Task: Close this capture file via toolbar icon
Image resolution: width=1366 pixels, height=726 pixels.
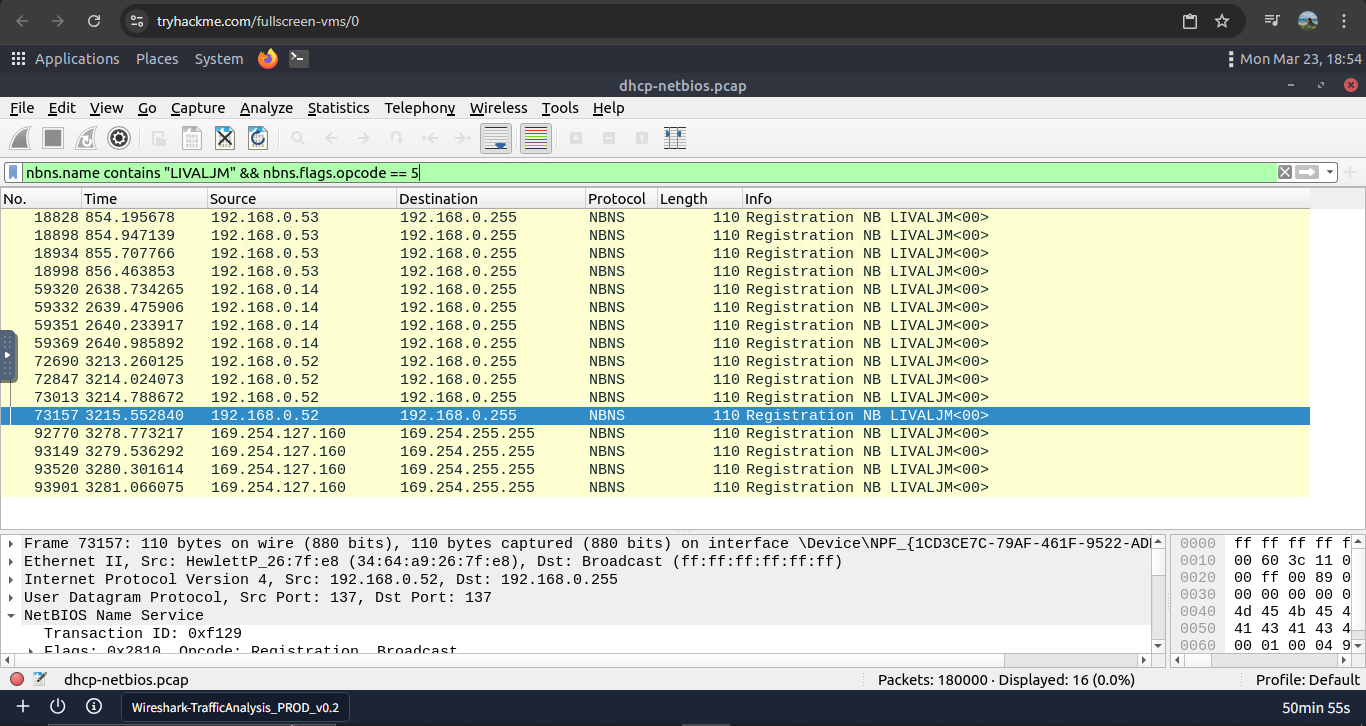Action: tap(225, 138)
